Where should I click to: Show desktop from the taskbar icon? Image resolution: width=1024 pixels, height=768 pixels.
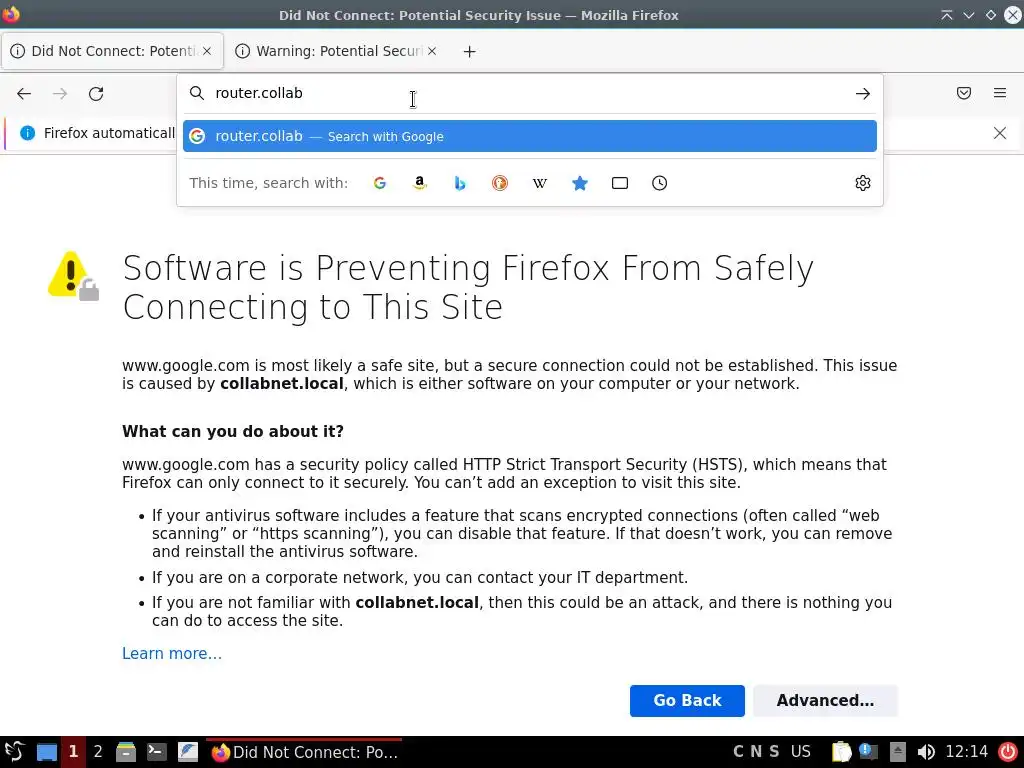point(46,752)
